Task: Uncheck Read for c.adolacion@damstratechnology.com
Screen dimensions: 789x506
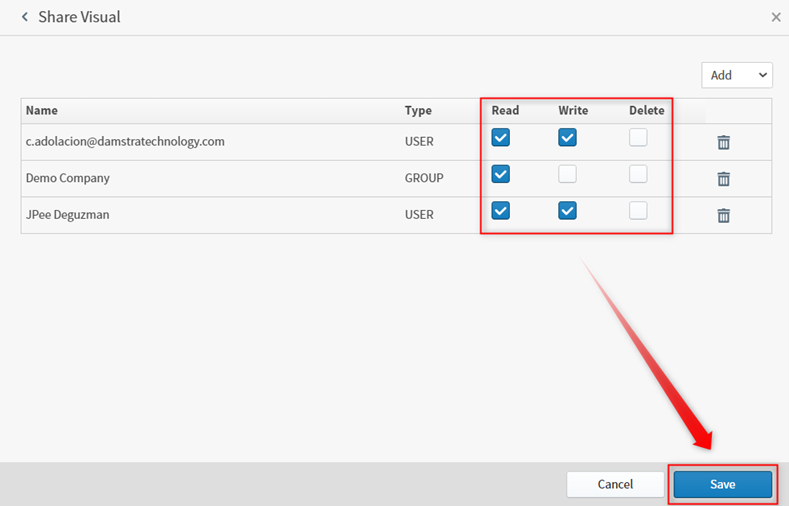Action: pyautogui.click(x=501, y=137)
